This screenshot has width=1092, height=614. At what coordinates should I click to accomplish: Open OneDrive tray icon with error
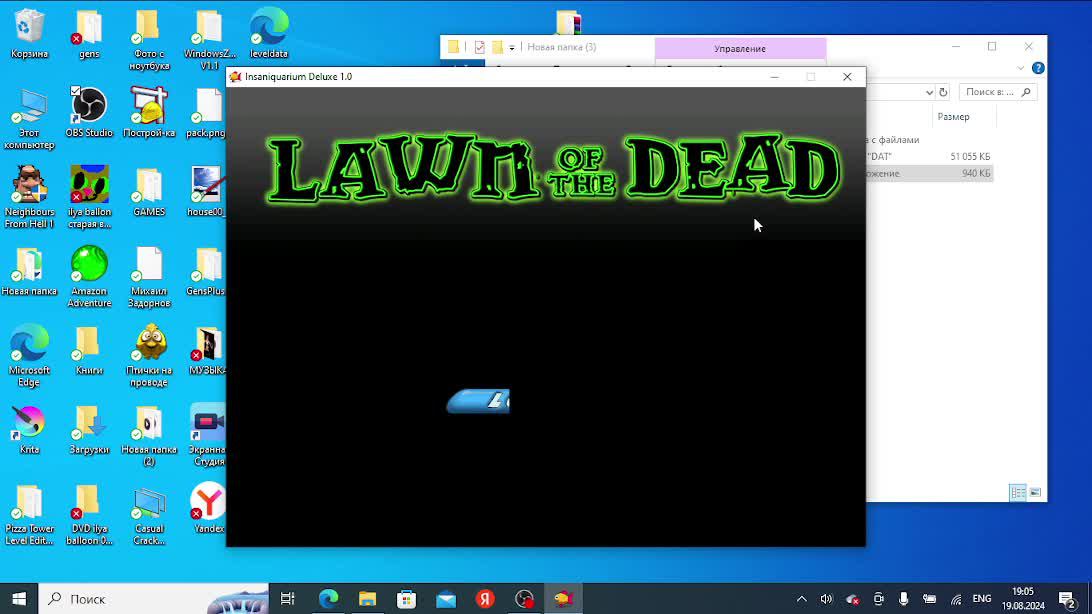(x=852, y=599)
